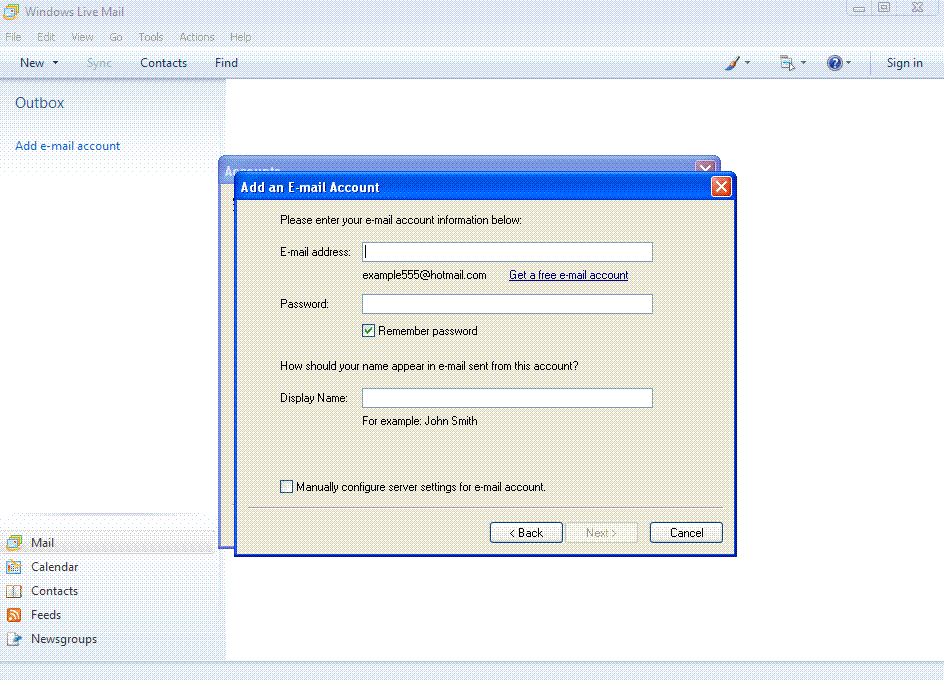Select the Outbox folder heading
The image size is (944, 680).
(x=40, y=103)
